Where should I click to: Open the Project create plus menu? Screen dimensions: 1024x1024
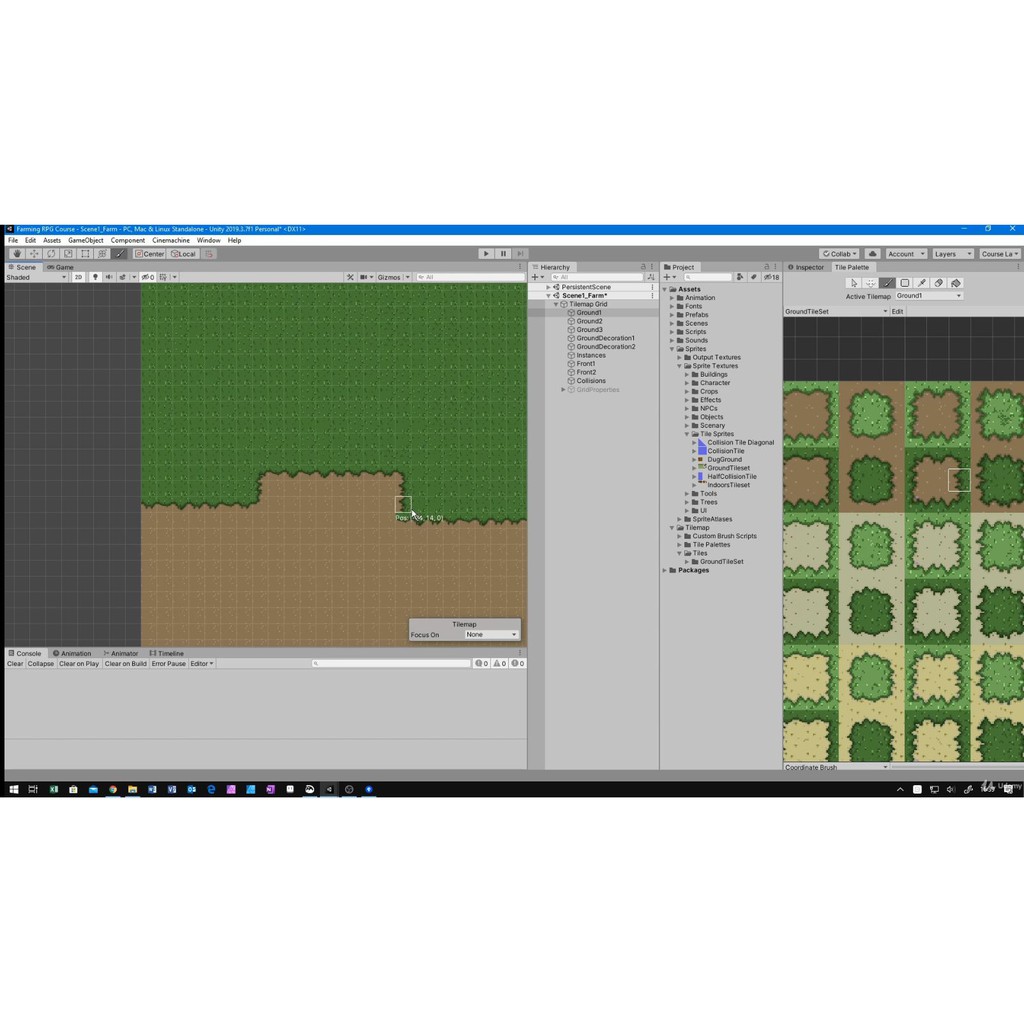click(669, 277)
